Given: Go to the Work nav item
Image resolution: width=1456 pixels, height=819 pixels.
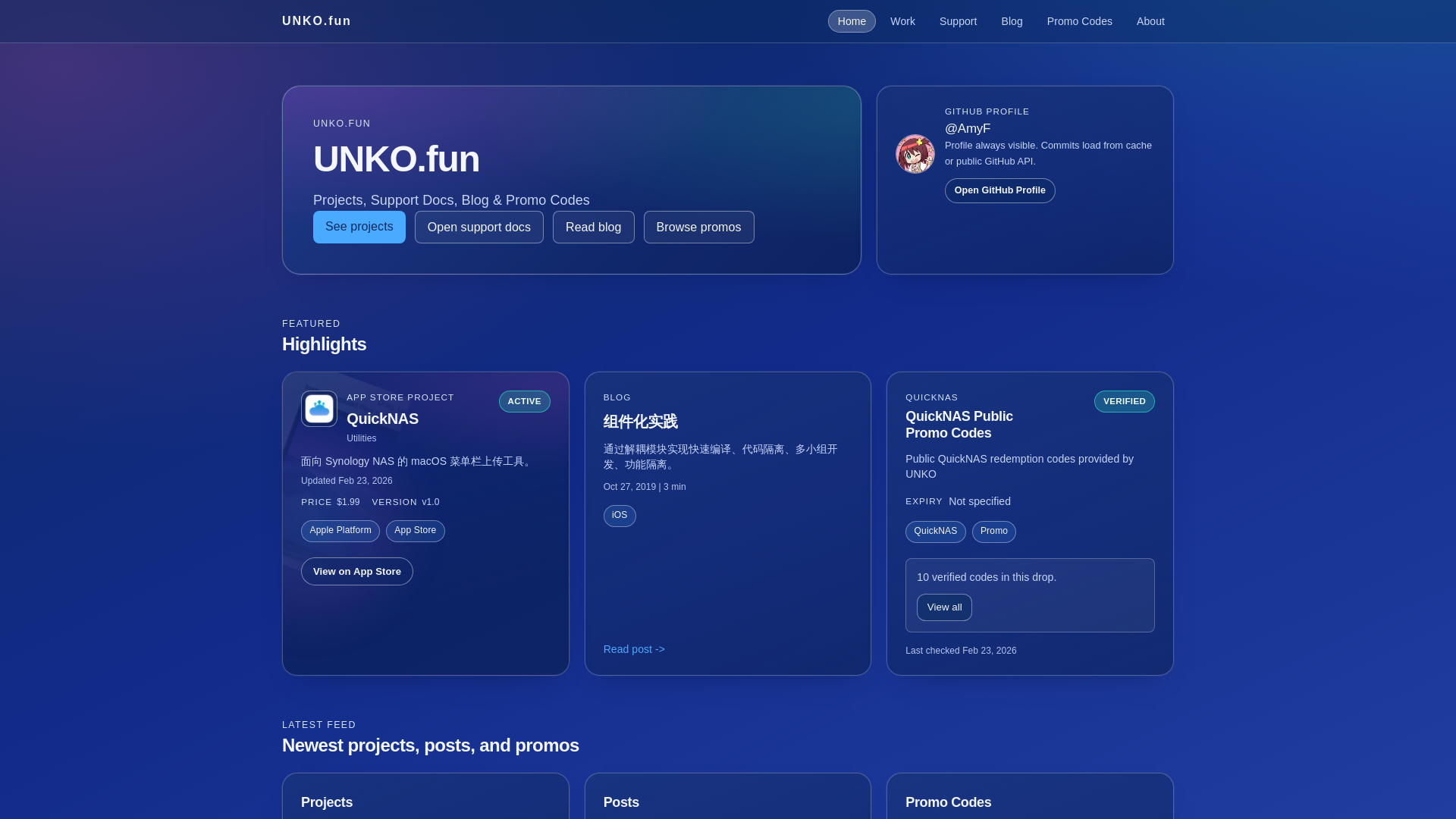Looking at the screenshot, I should pyautogui.click(x=902, y=21).
